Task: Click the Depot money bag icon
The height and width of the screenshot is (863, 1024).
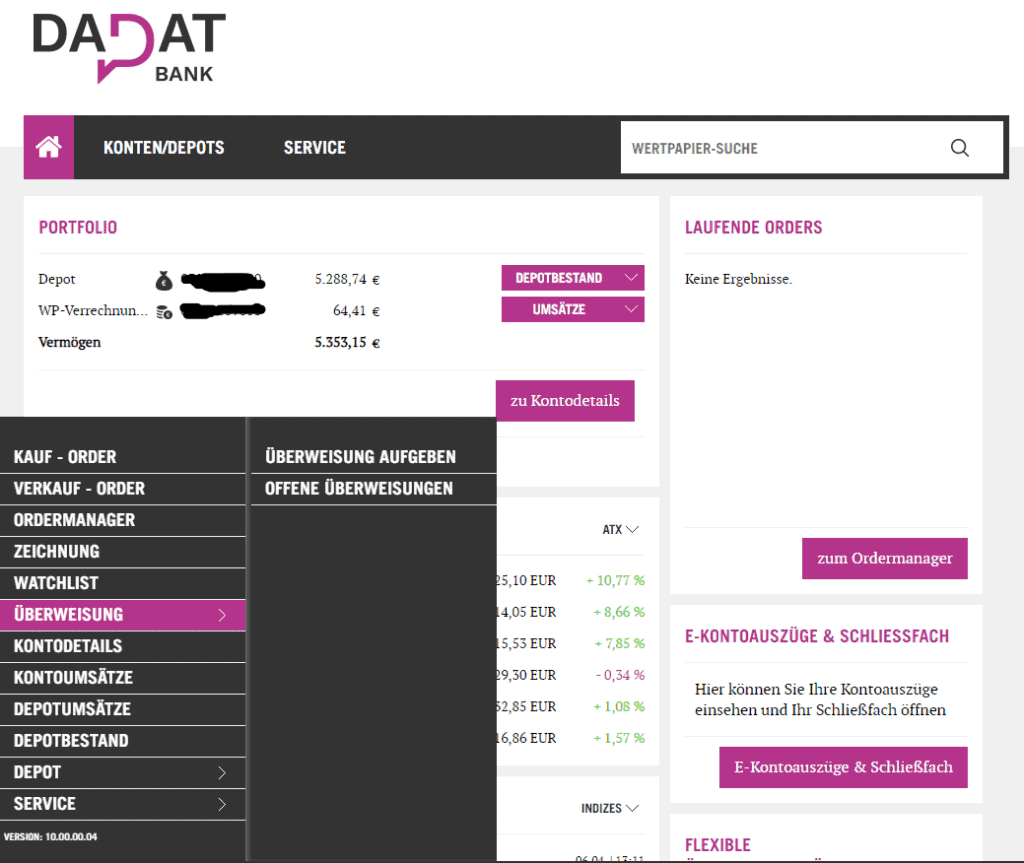Action: click(x=164, y=280)
